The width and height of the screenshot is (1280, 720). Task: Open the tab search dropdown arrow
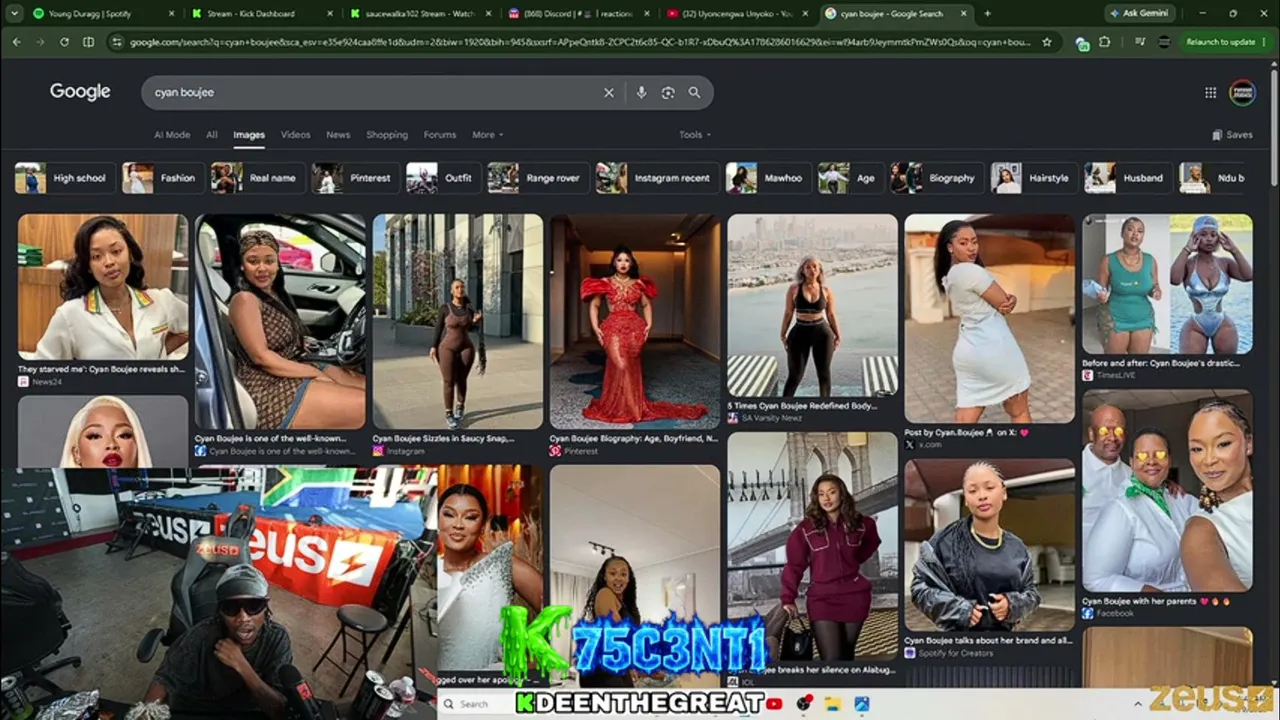click(14, 13)
